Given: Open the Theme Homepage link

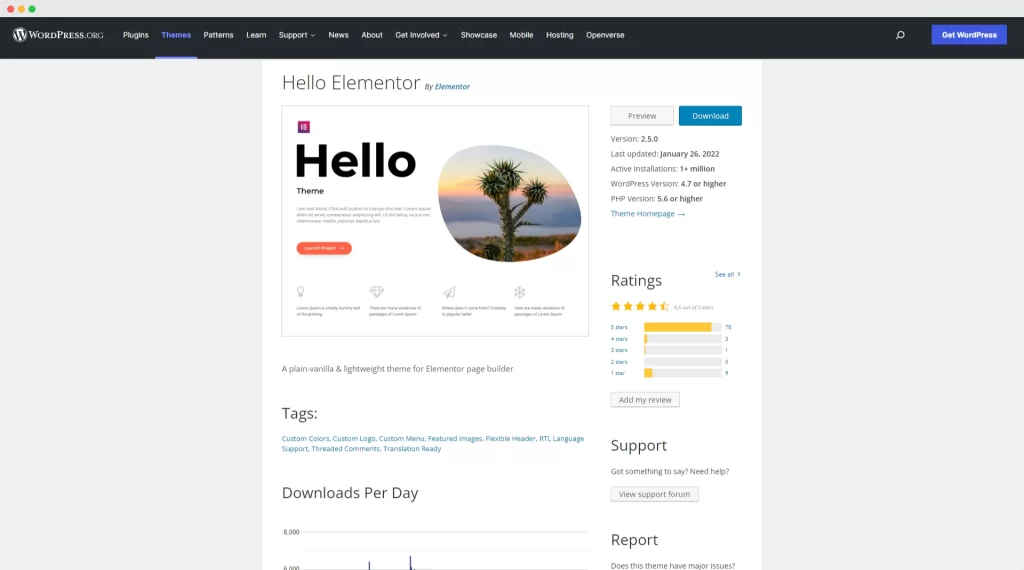Looking at the screenshot, I should pos(647,214).
